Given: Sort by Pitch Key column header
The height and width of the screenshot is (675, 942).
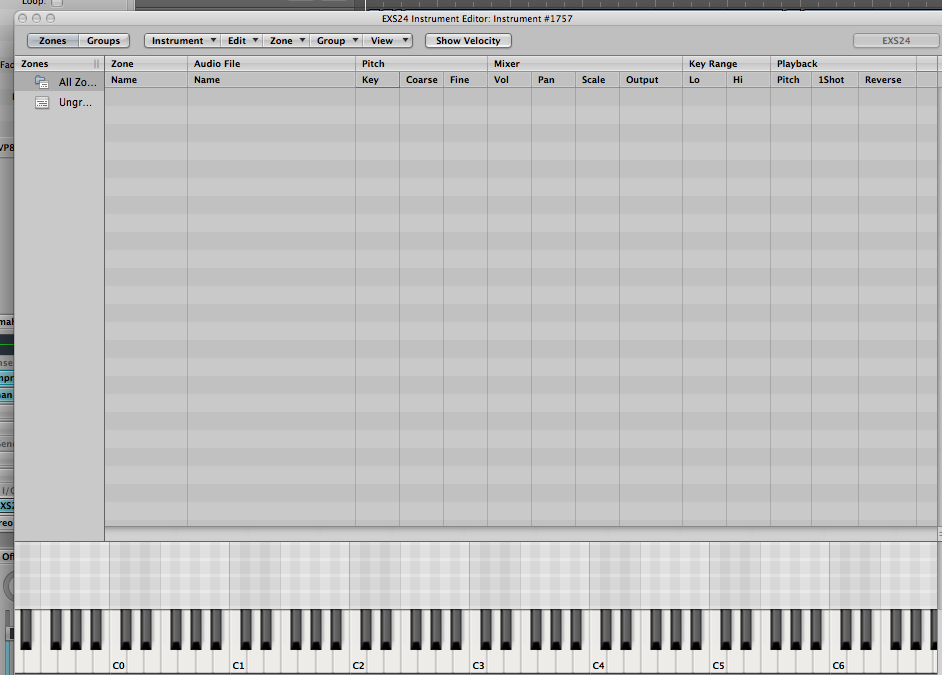Looking at the screenshot, I should [377, 80].
